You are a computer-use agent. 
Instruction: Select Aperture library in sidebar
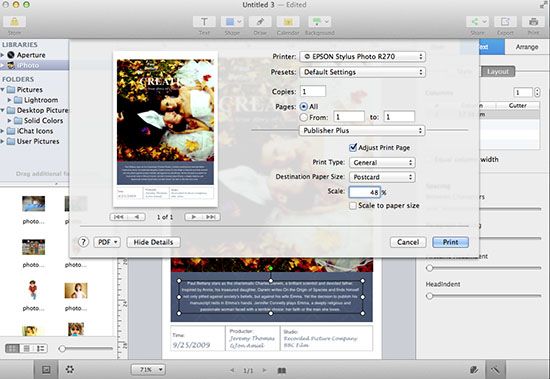[31, 55]
